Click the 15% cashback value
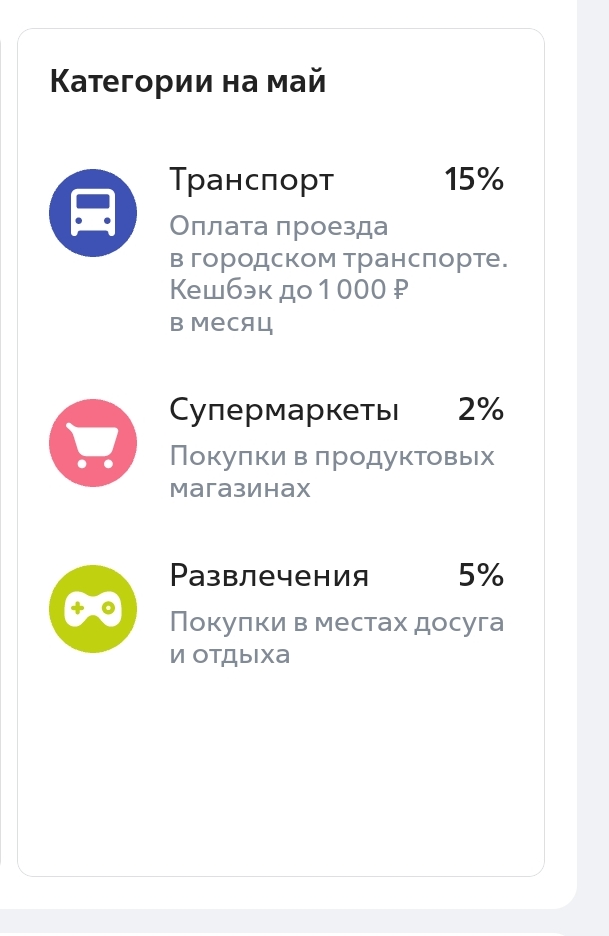609x936 pixels. point(474,180)
